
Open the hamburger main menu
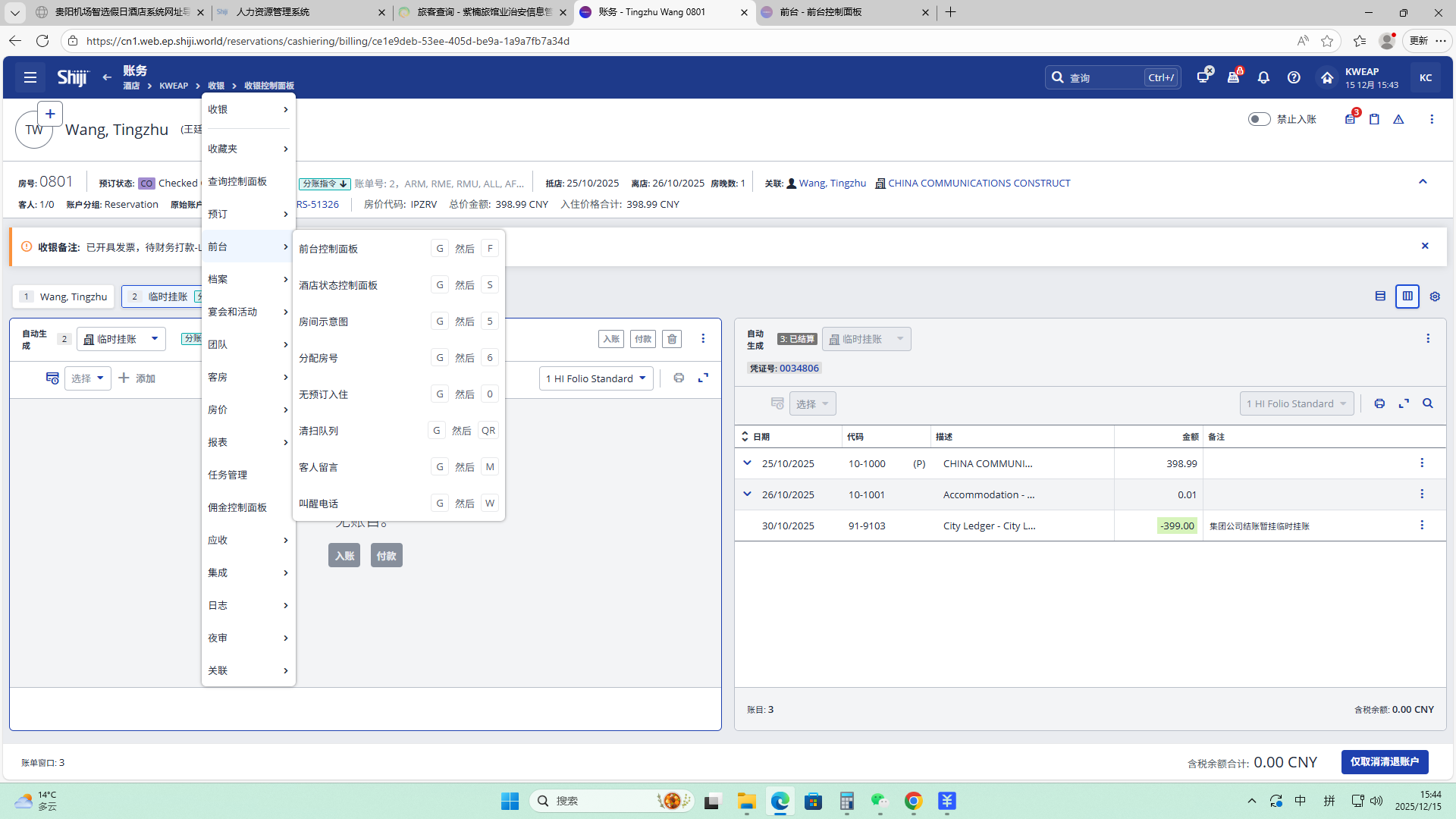point(30,77)
